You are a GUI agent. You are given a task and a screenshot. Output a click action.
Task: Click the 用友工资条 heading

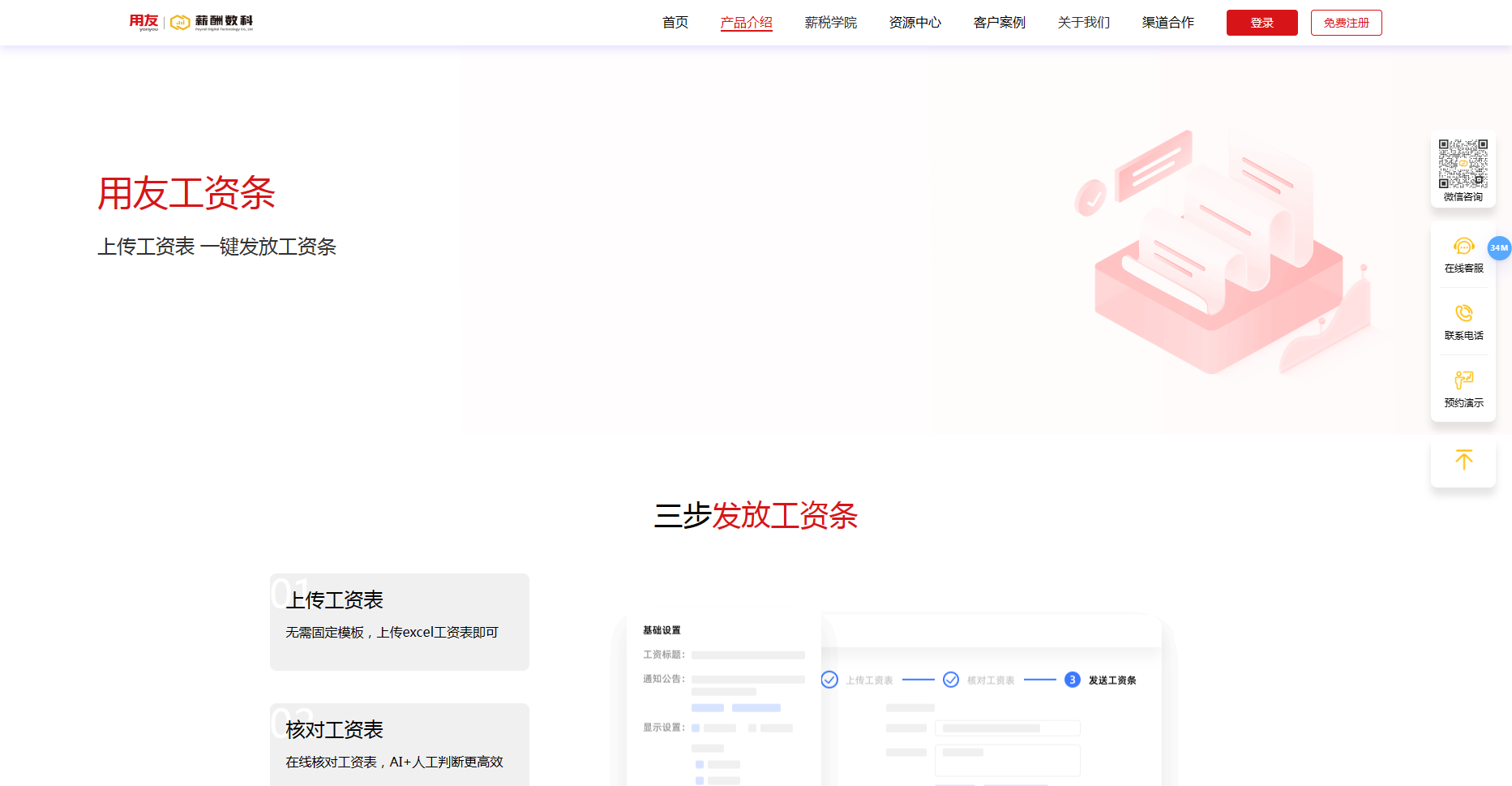(186, 193)
